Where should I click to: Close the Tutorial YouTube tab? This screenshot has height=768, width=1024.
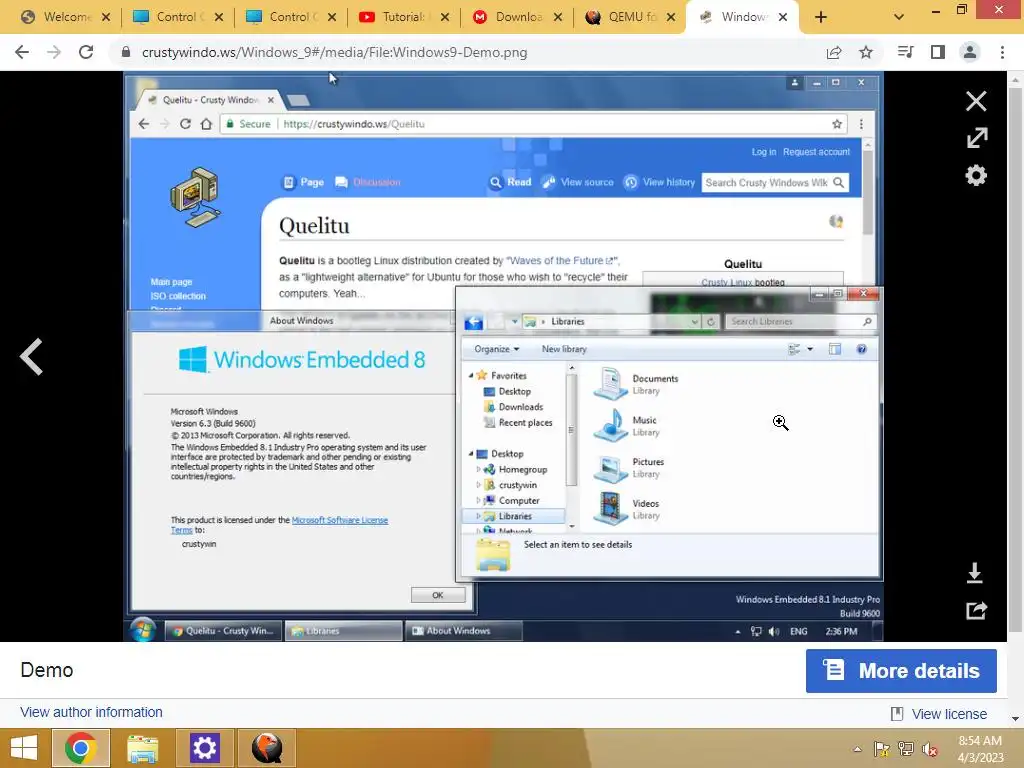click(x=445, y=18)
